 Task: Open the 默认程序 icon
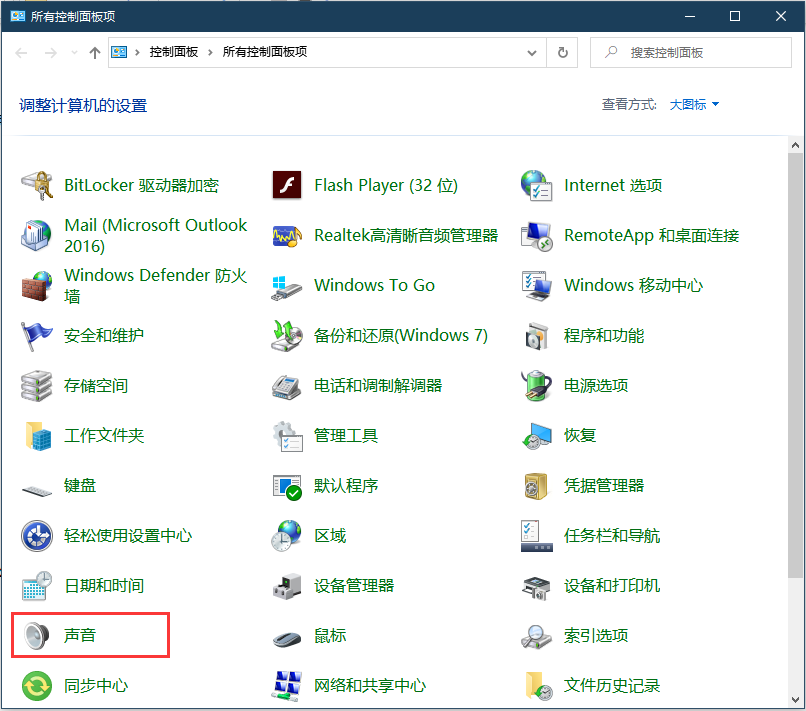(287, 486)
